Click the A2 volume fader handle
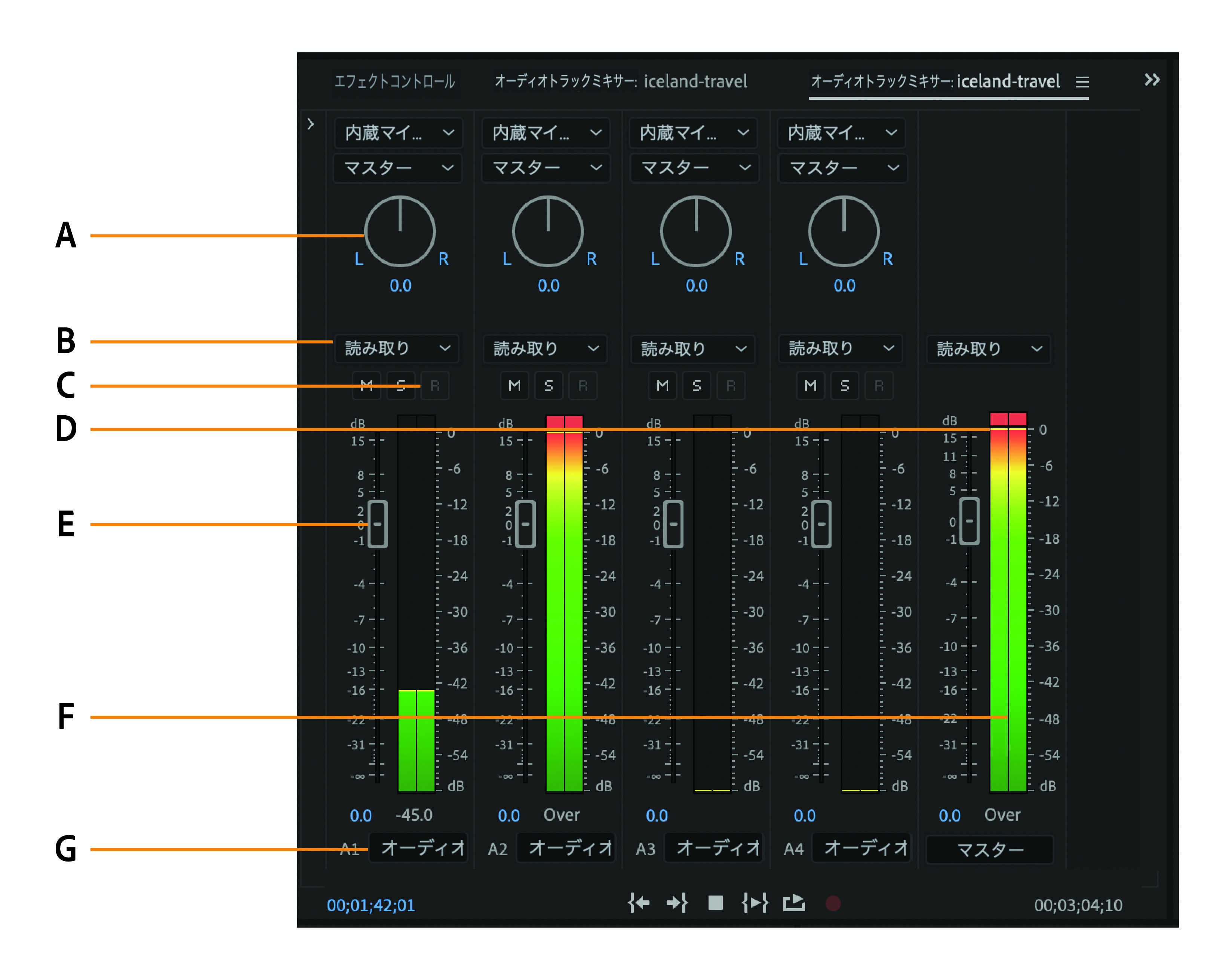This screenshot has height=980, width=1232. click(526, 524)
